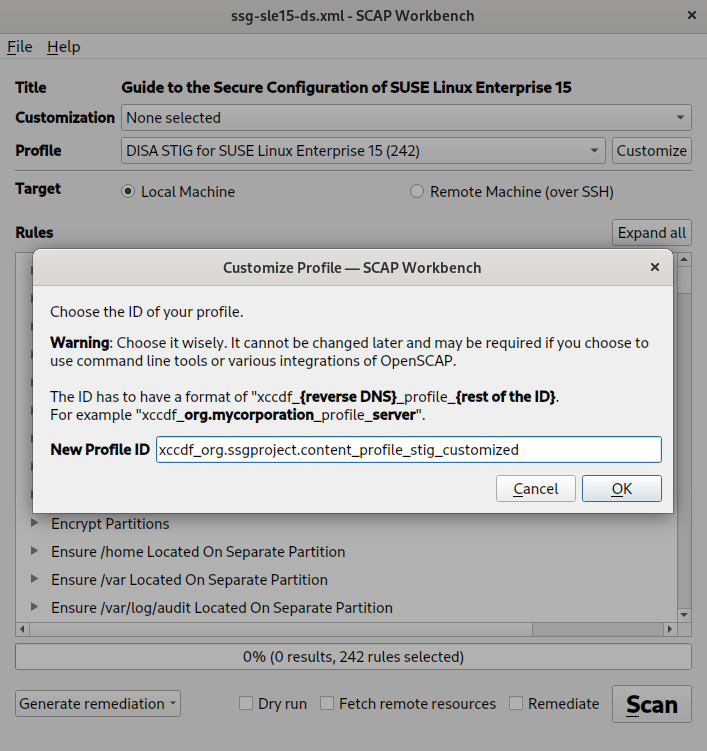Expand Ensure /var/log/audit rule
This screenshot has width=707, height=751.
(36, 607)
